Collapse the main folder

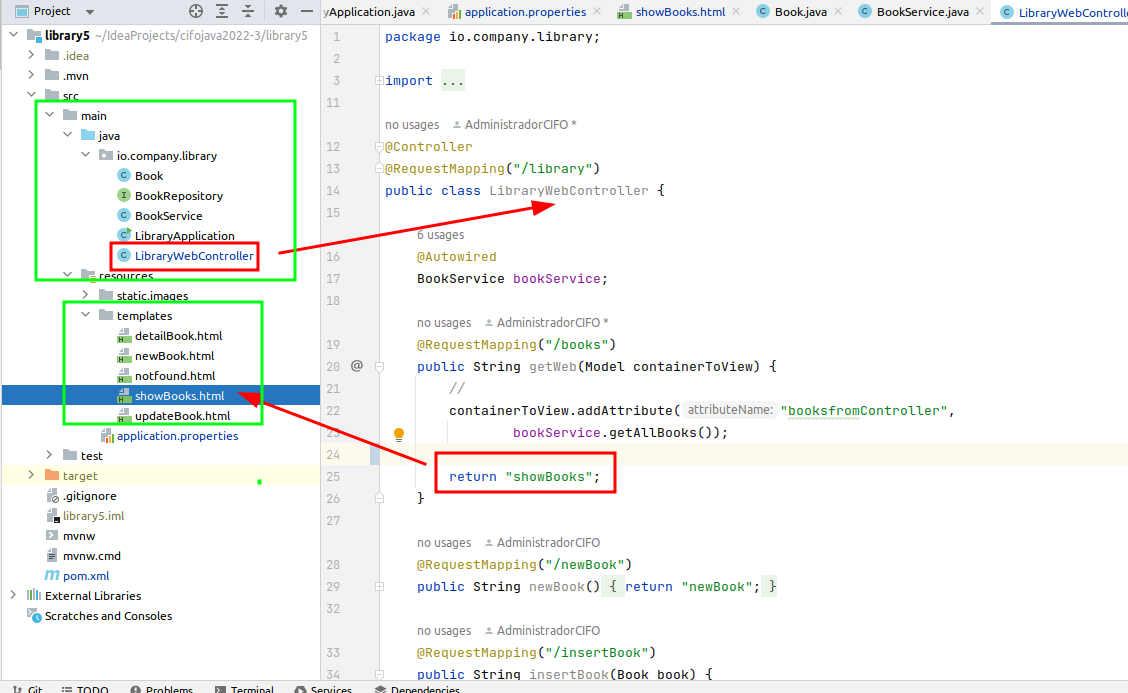50,114
